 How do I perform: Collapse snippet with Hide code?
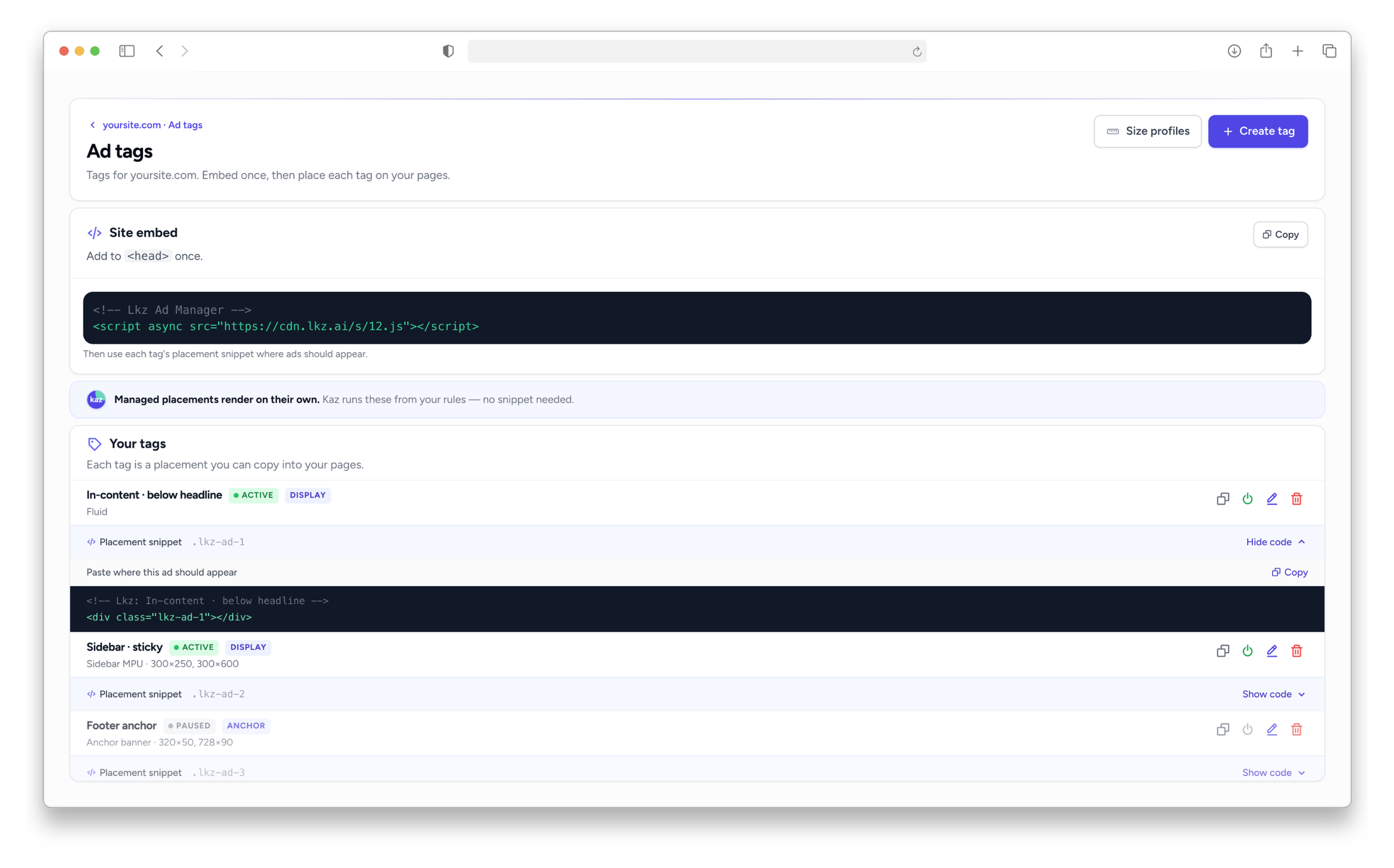pos(1275,541)
